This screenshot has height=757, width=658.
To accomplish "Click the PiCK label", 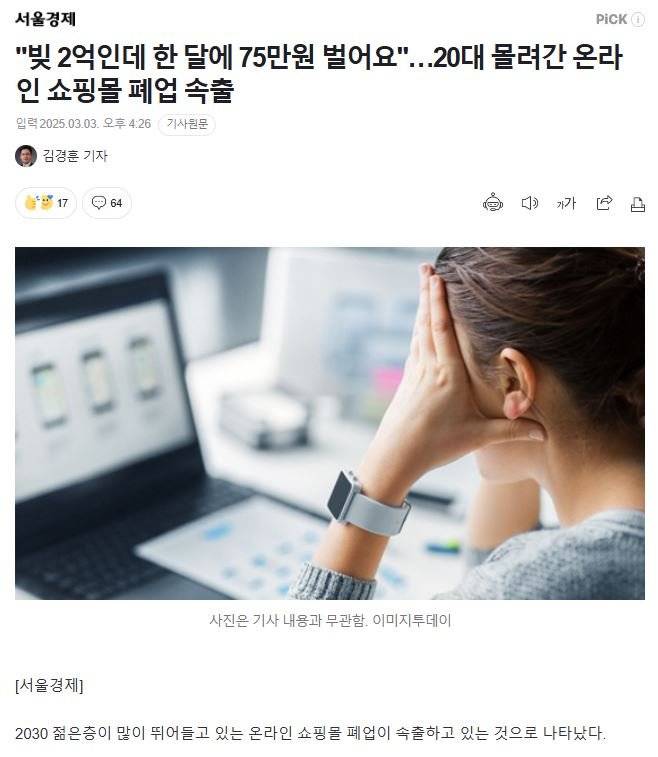I will pyautogui.click(x=611, y=19).
